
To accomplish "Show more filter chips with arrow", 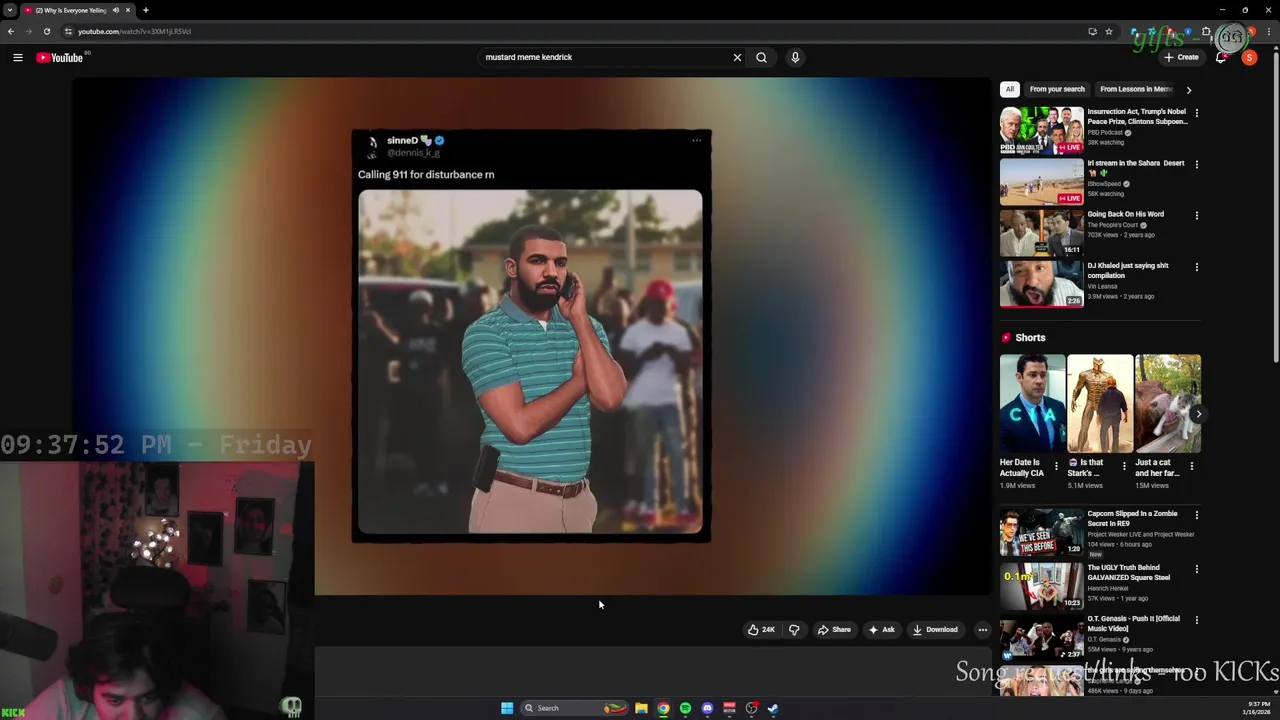I will [x=1188, y=89].
